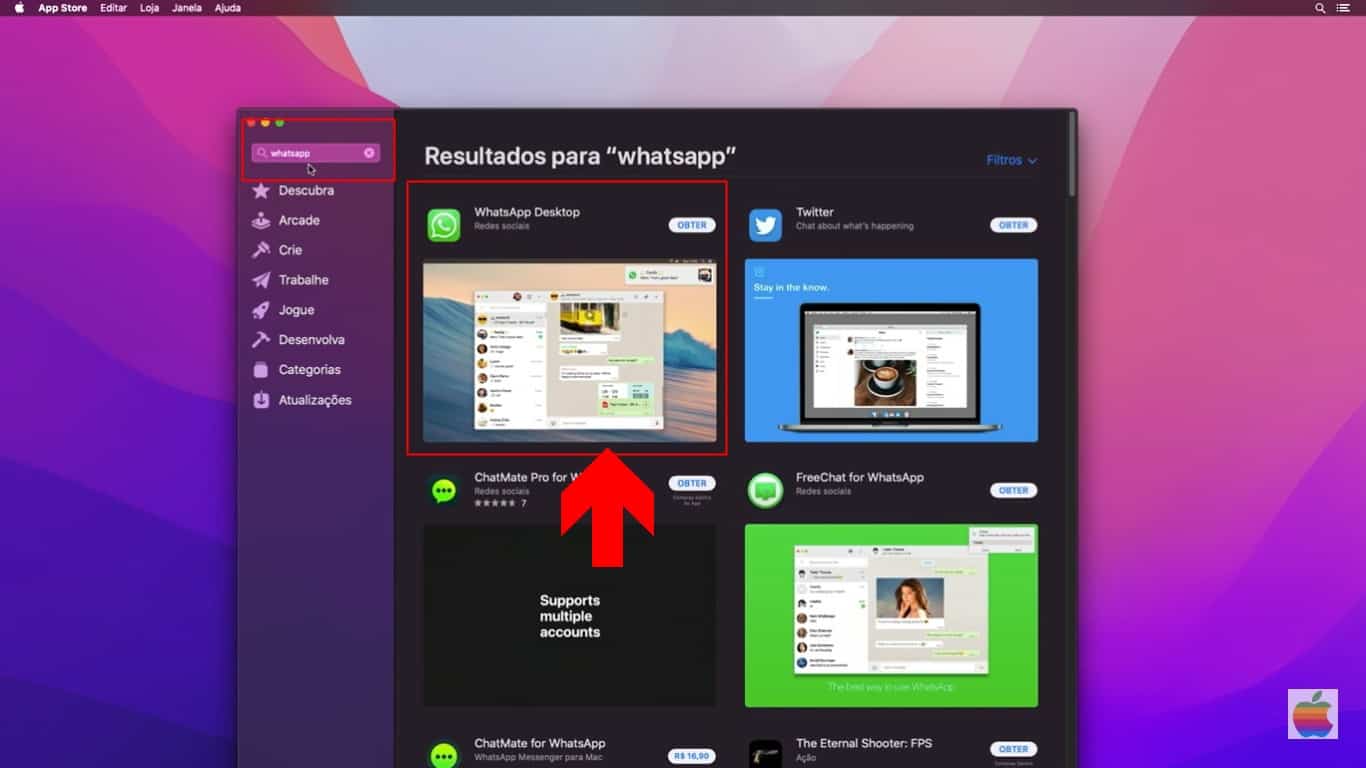Open the Categorias section
The width and height of the screenshot is (1366, 768).
(x=310, y=370)
